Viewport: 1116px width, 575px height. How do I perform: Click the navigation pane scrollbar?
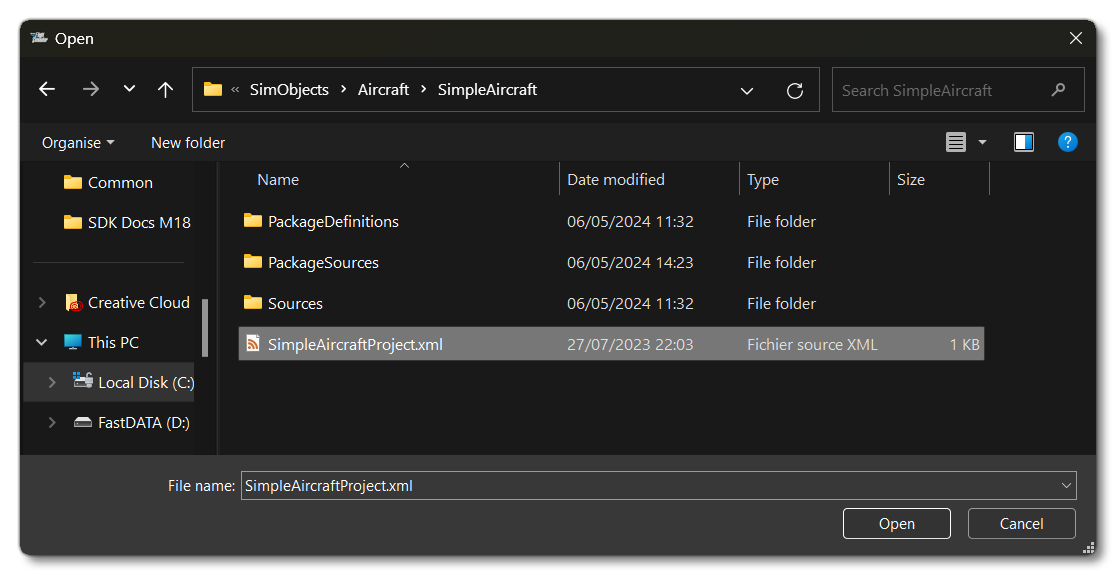(205, 327)
